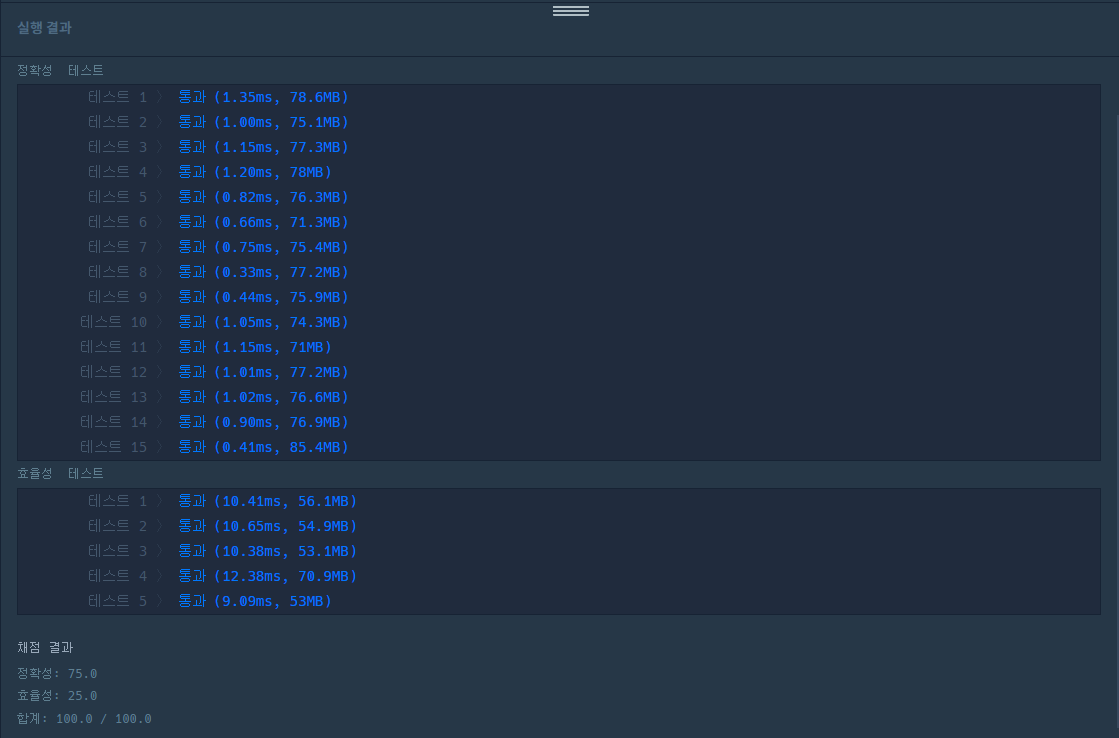
Task: Select the 정확성: 75.0 score line
Action: coord(57,673)
